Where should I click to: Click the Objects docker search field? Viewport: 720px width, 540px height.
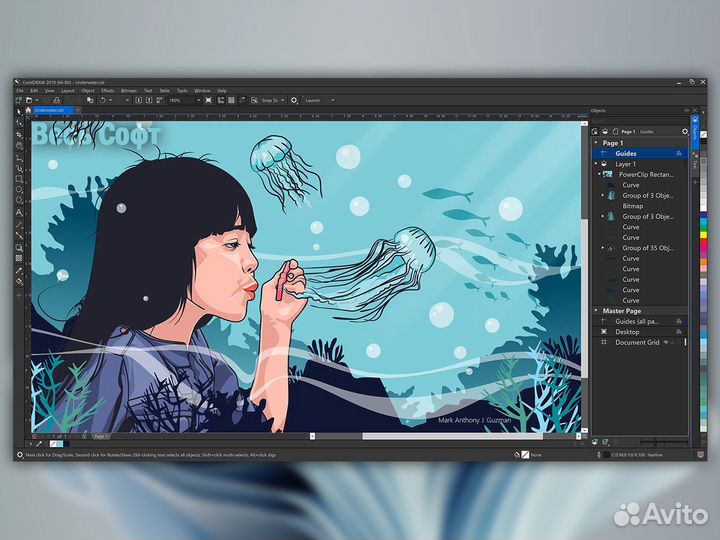coord(640,121)
